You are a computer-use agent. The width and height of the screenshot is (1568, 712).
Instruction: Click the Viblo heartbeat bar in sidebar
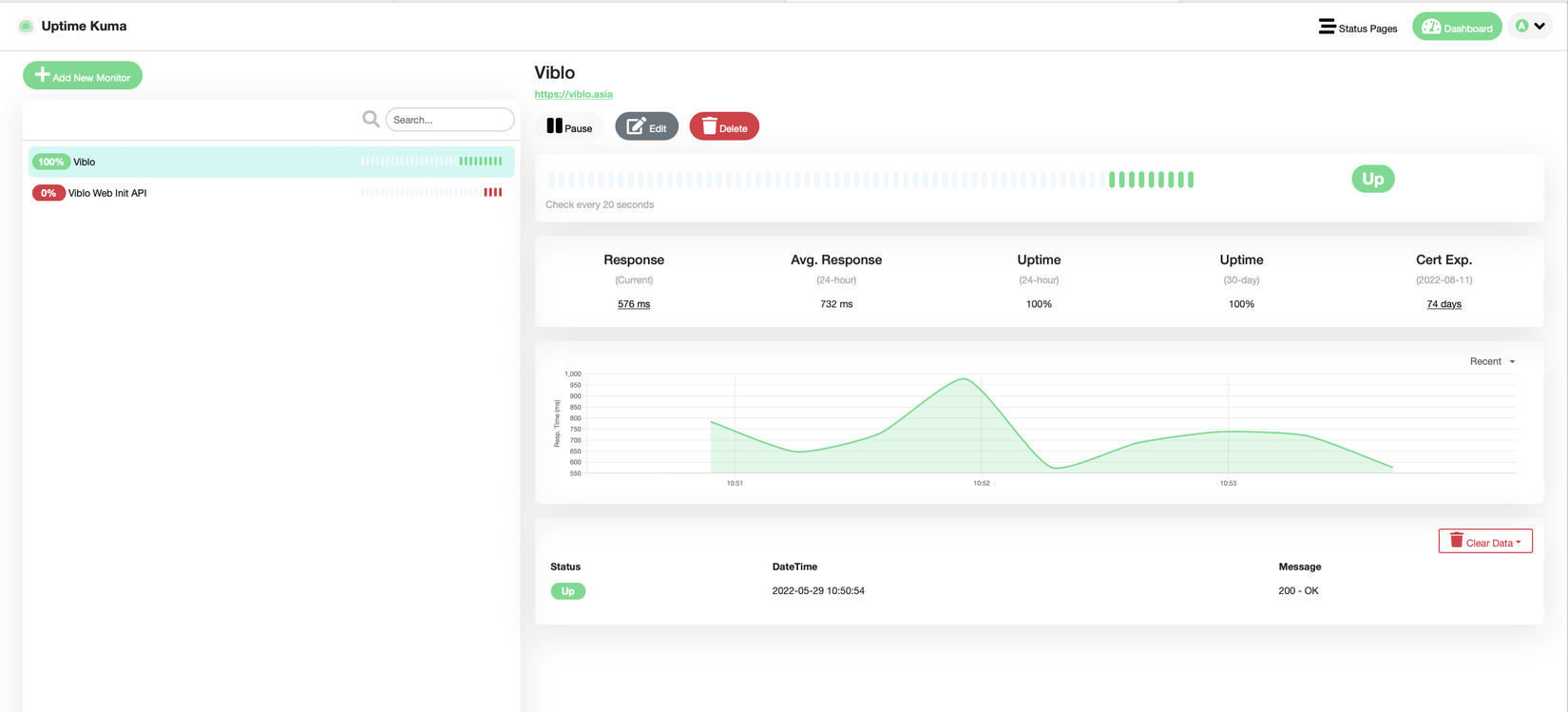coord(431,162)
